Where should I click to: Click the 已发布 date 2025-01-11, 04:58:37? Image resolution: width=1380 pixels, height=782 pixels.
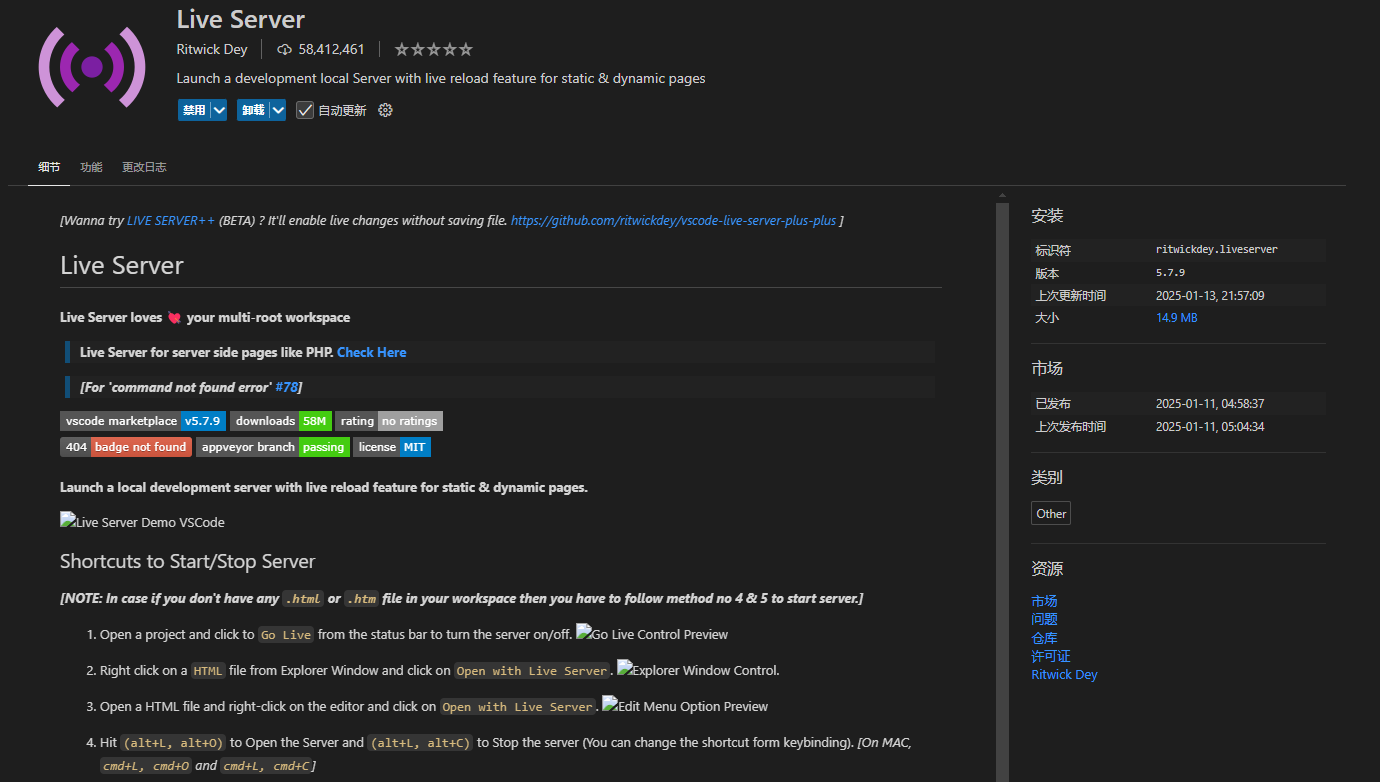[1210, 404]
